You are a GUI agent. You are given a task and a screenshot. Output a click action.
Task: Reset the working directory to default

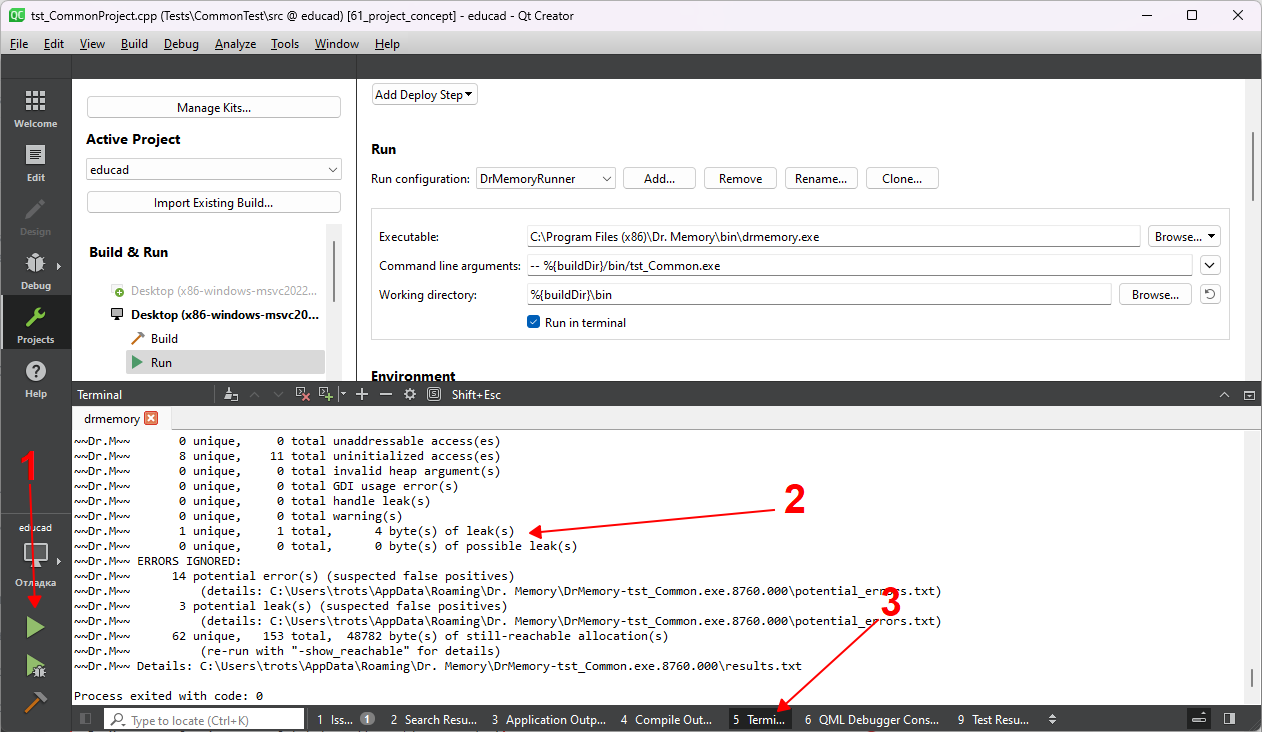(1210, 295)
